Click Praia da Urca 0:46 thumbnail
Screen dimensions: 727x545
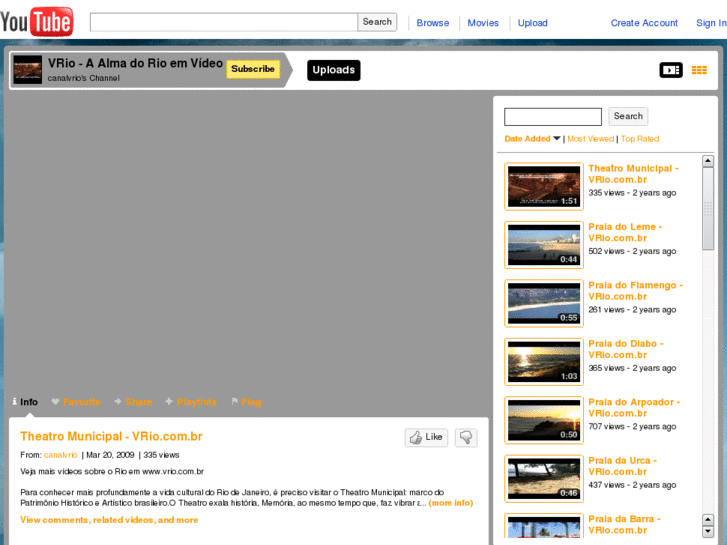coord(544,479)
